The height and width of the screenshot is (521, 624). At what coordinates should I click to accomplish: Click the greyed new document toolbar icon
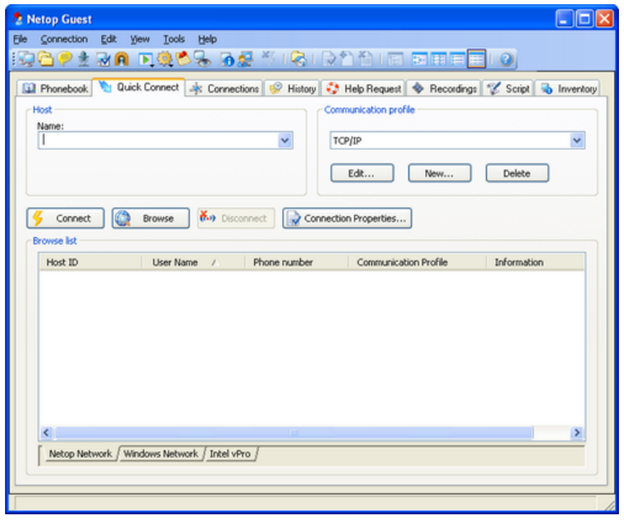[x=347, y=59]
